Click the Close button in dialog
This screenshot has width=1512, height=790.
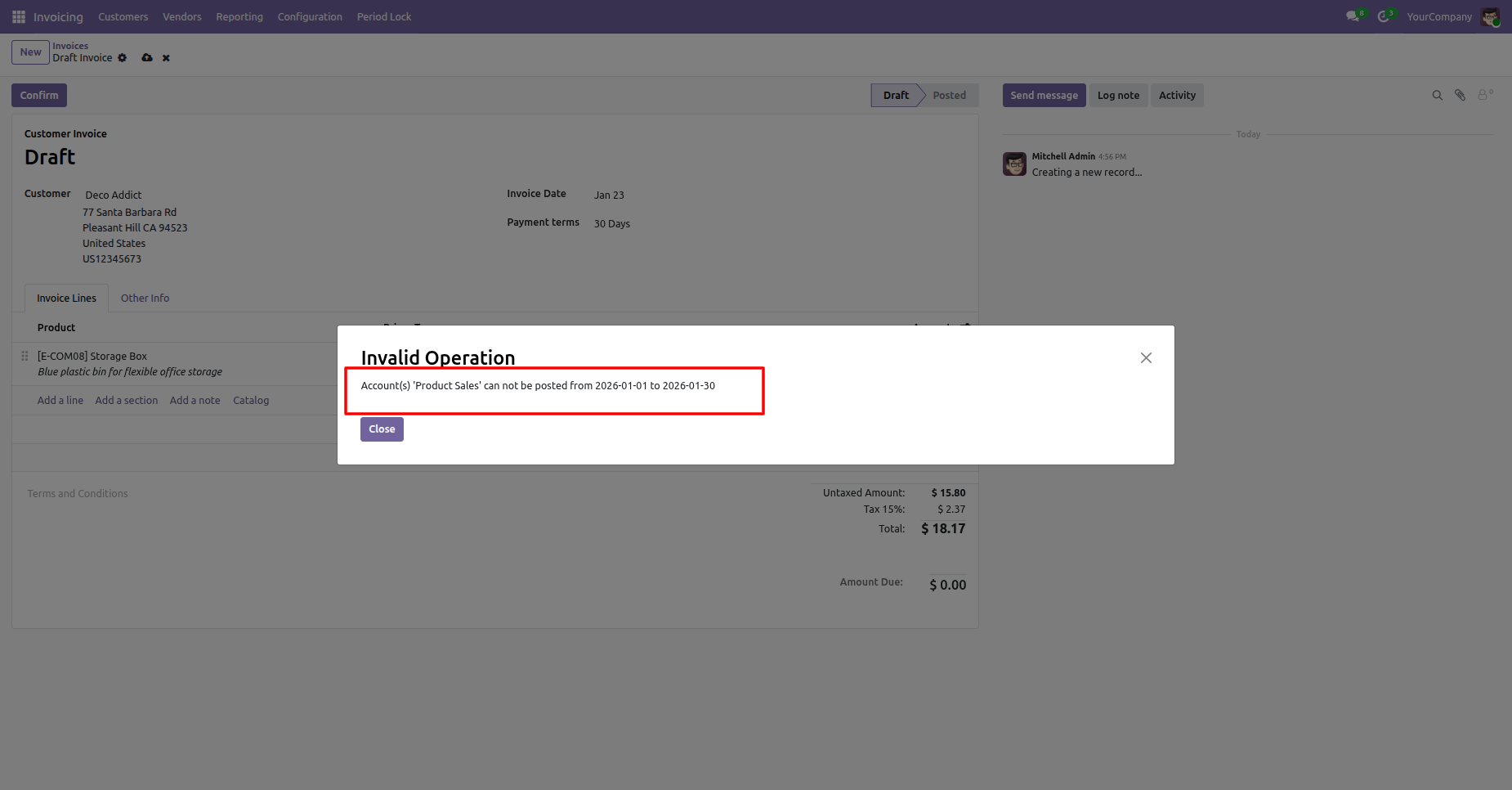[382, 429]
